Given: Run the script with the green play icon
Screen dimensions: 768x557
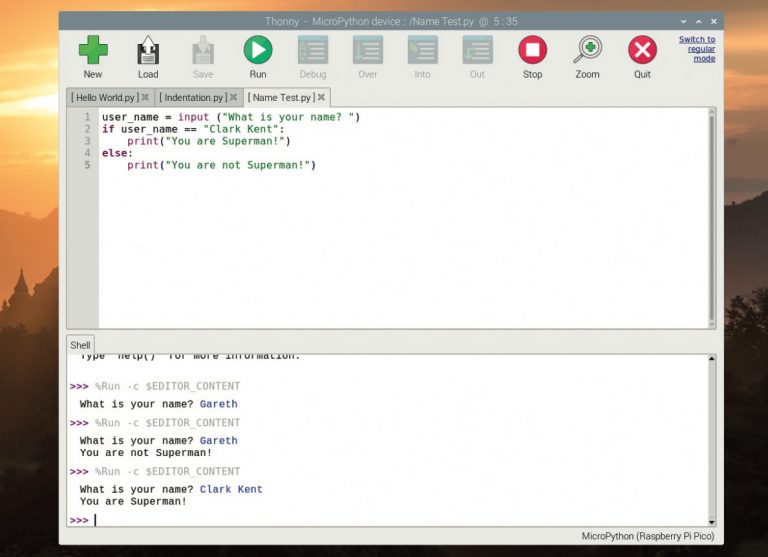Looking at the screenshot, I should point(258,50).
